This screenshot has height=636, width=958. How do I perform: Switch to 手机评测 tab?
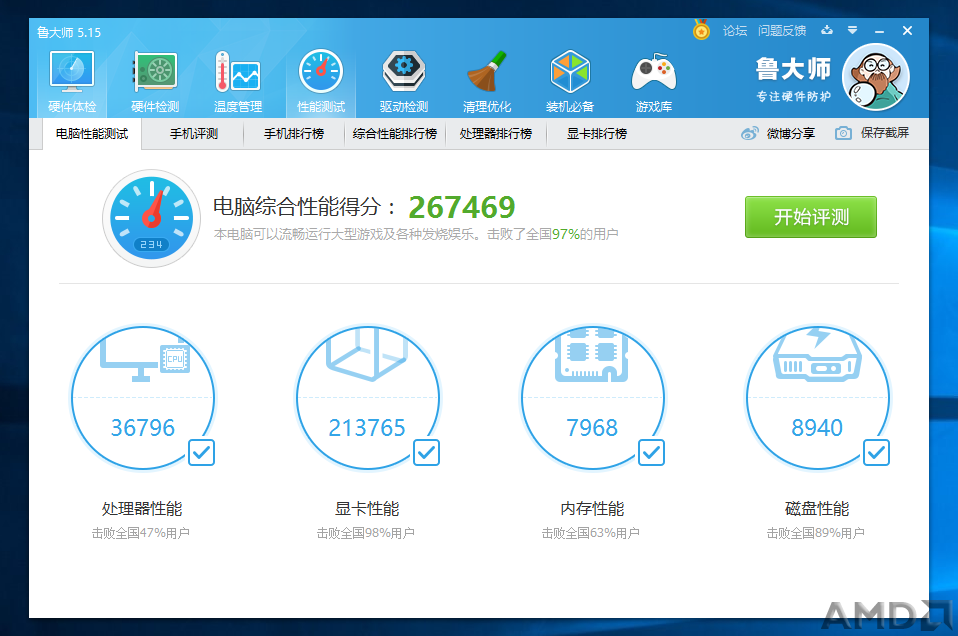pyautogui.click(x=194, y=134)
